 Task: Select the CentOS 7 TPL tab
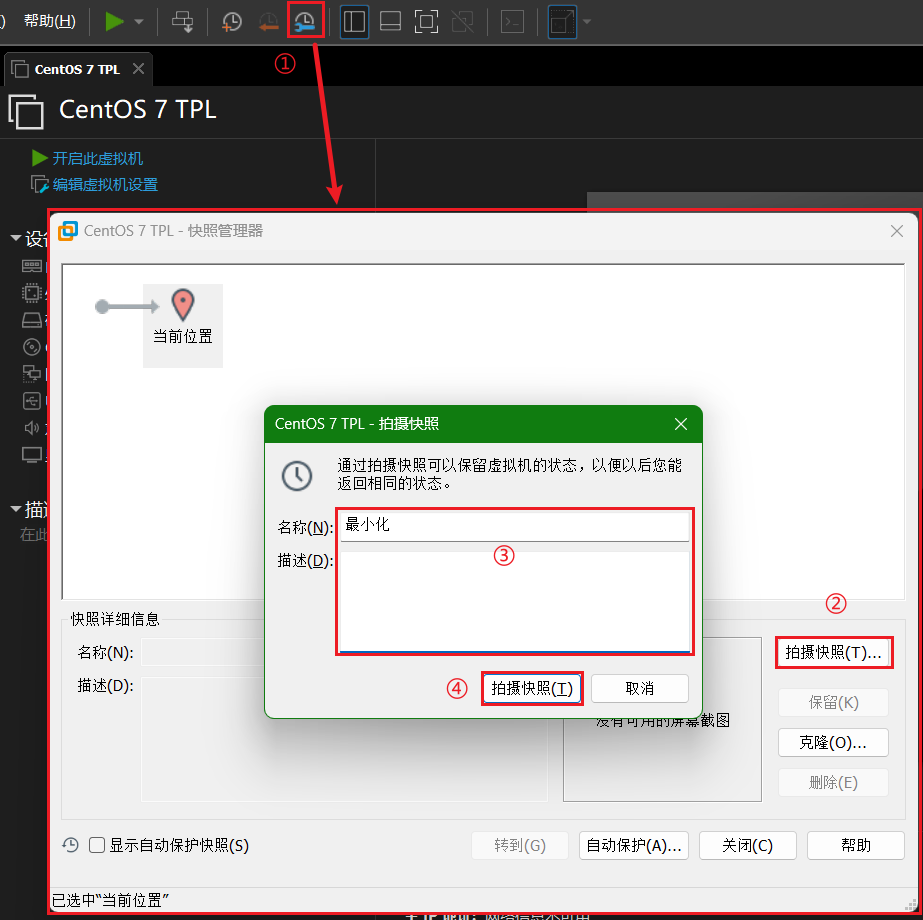pyautogui.click(x=77, y=69)
